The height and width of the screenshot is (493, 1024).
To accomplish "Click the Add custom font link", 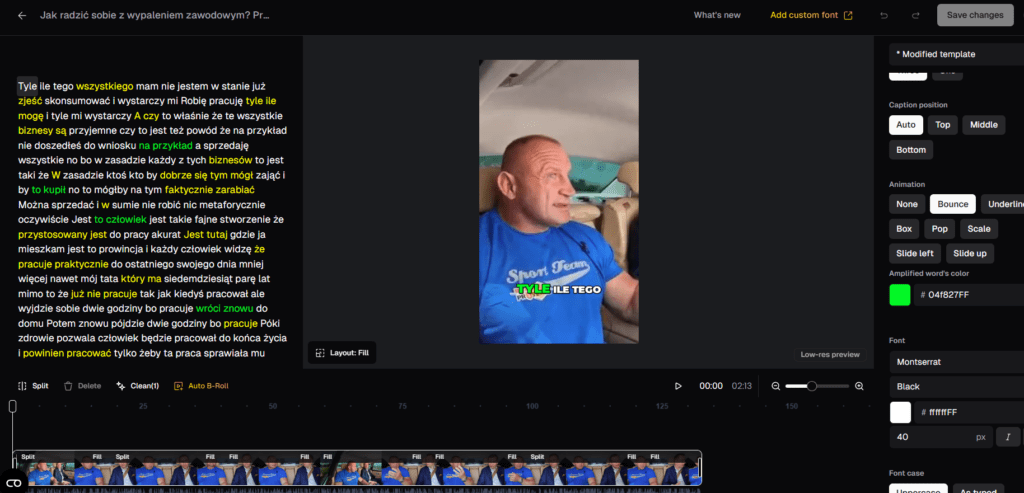I will [811, 15].
